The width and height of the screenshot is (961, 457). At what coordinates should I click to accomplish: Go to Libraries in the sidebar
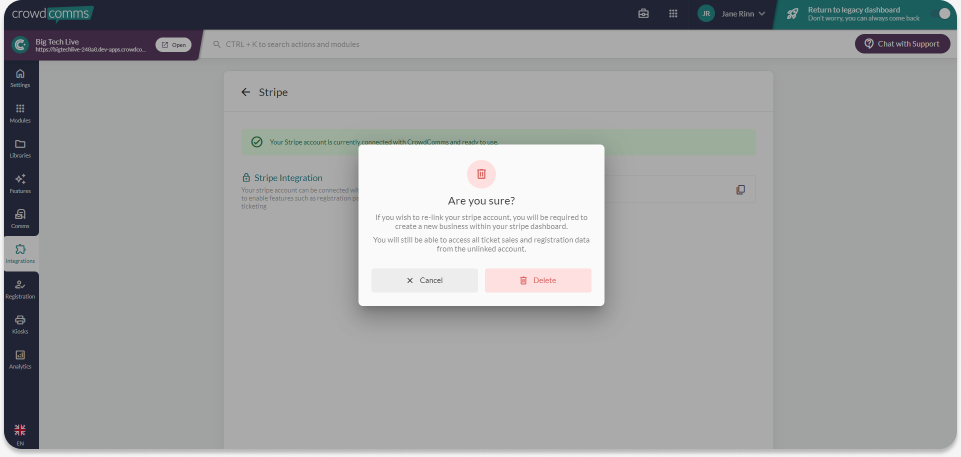pos(20,148)
